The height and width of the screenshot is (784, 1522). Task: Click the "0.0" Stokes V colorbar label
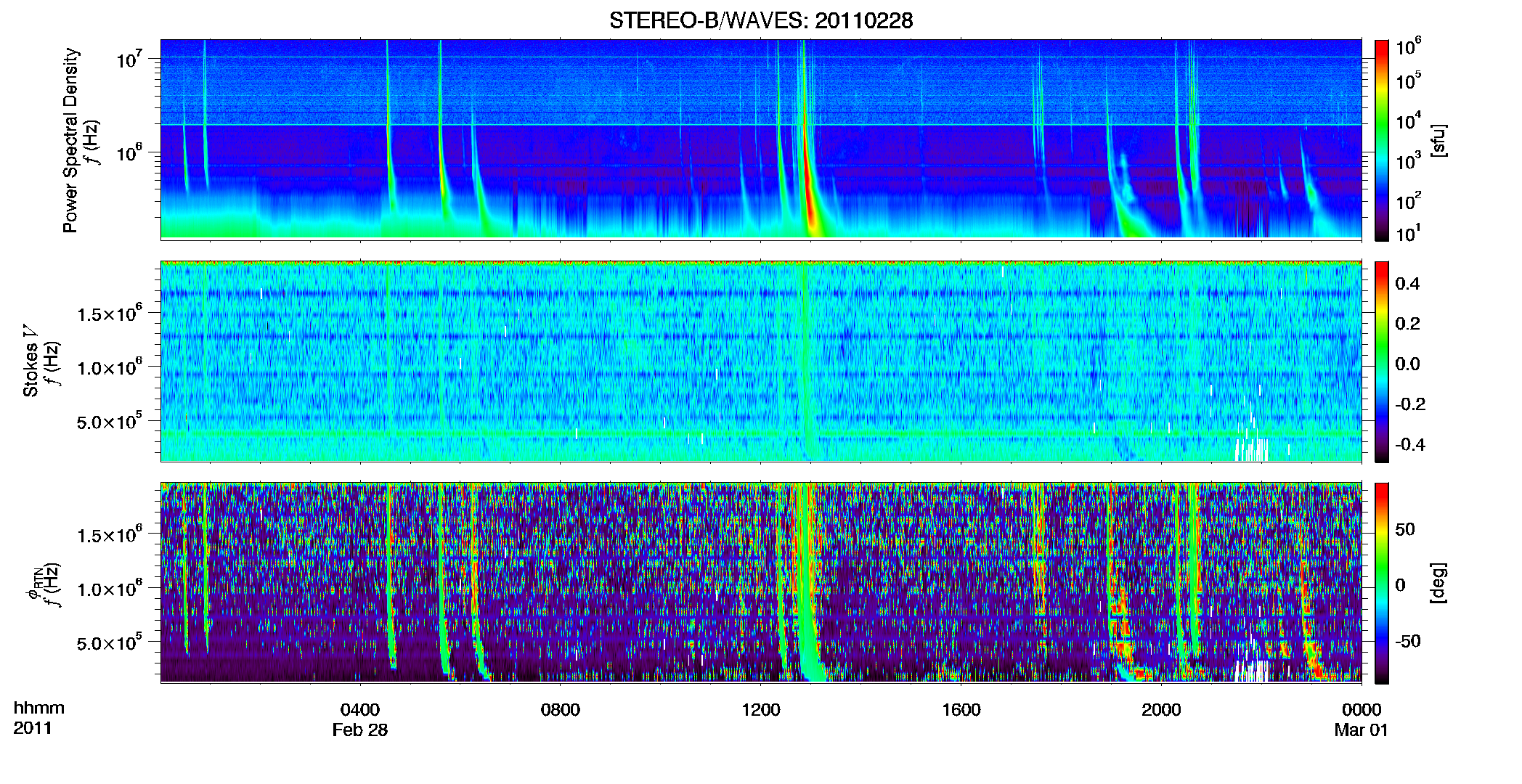tap(1407, 364)
